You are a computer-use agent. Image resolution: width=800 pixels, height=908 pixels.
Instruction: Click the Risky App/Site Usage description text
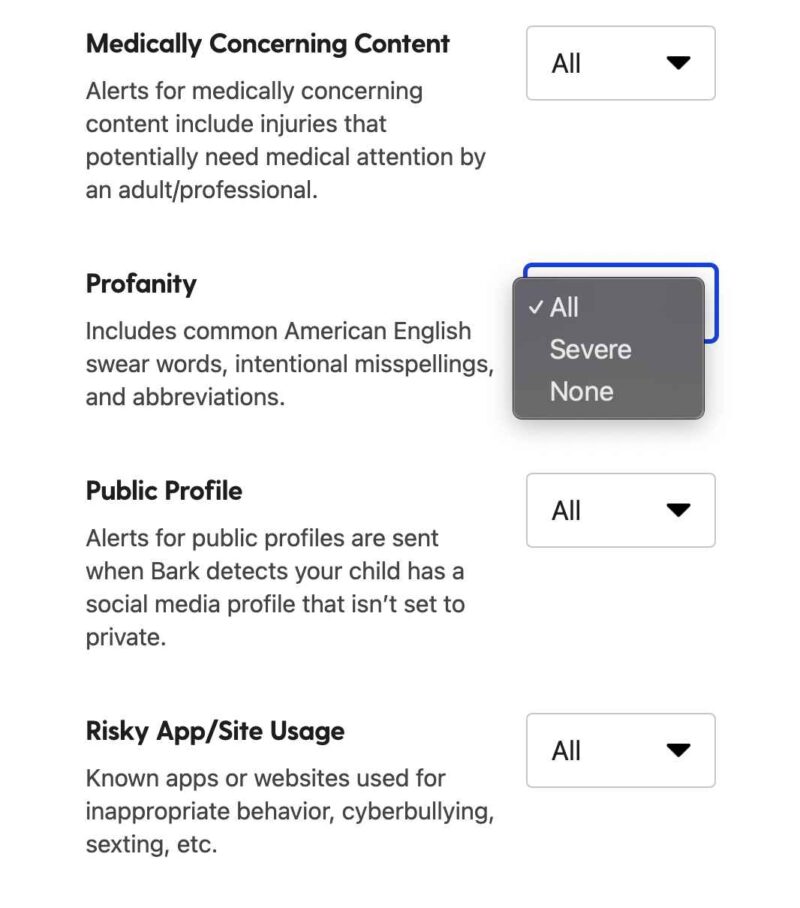point(289,811)
